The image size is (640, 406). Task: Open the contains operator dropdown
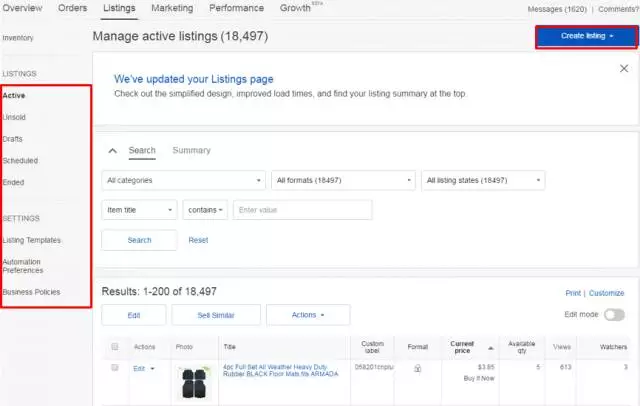click(205, 210)
